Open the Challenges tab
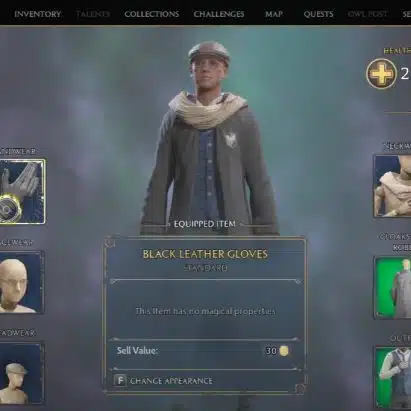411x411 pixels. (219, 14)
